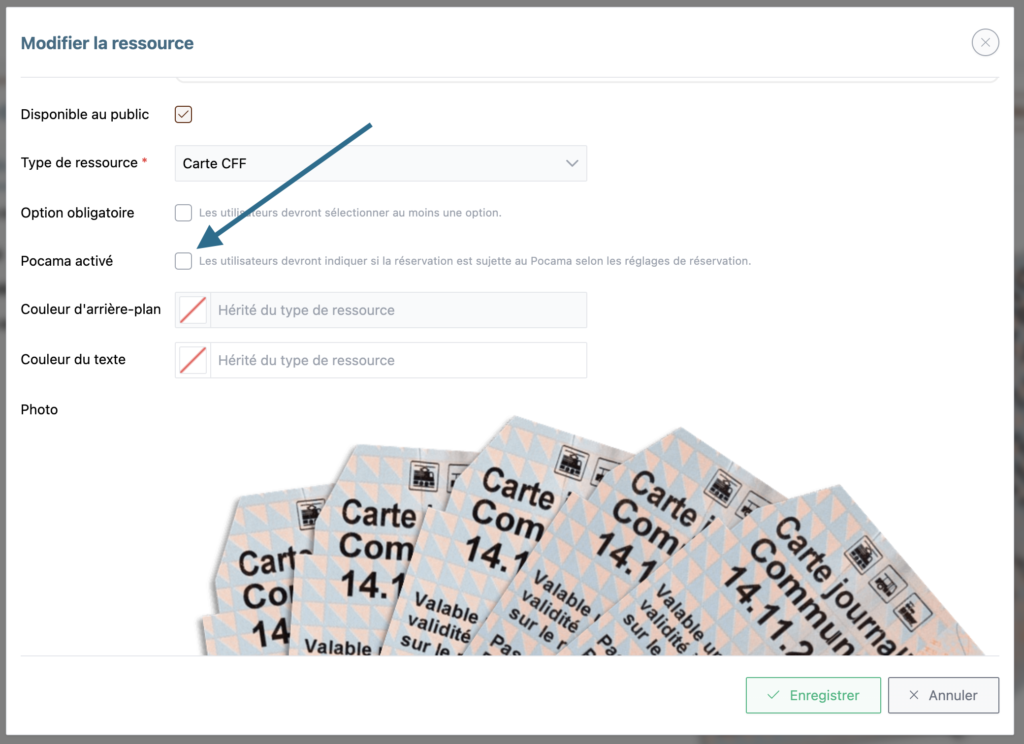
Task: Cancel edits with Annuler button
Action: 943,695
